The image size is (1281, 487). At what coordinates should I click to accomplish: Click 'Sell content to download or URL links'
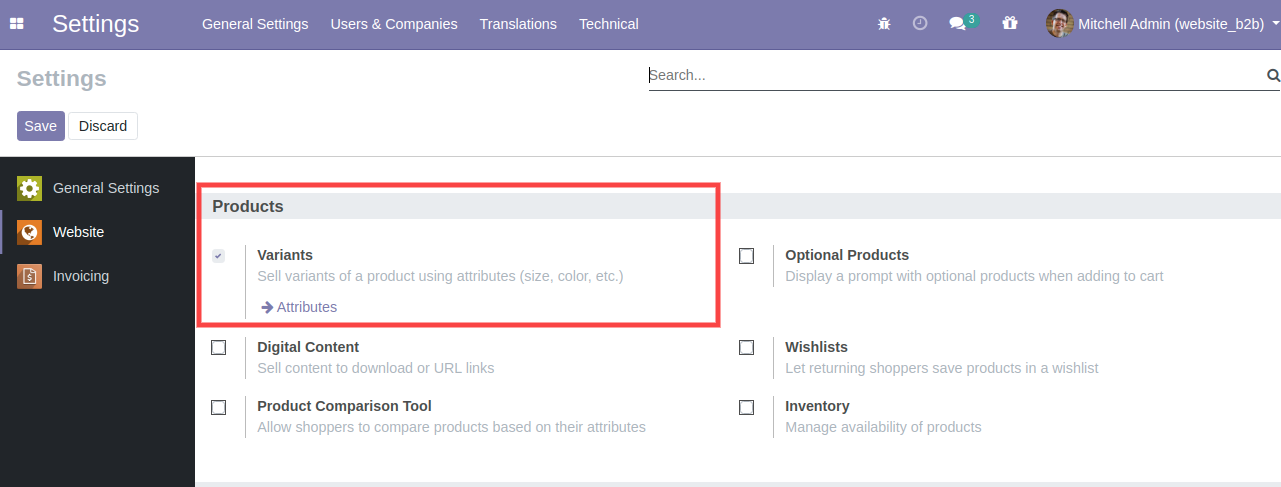(376, 368)
